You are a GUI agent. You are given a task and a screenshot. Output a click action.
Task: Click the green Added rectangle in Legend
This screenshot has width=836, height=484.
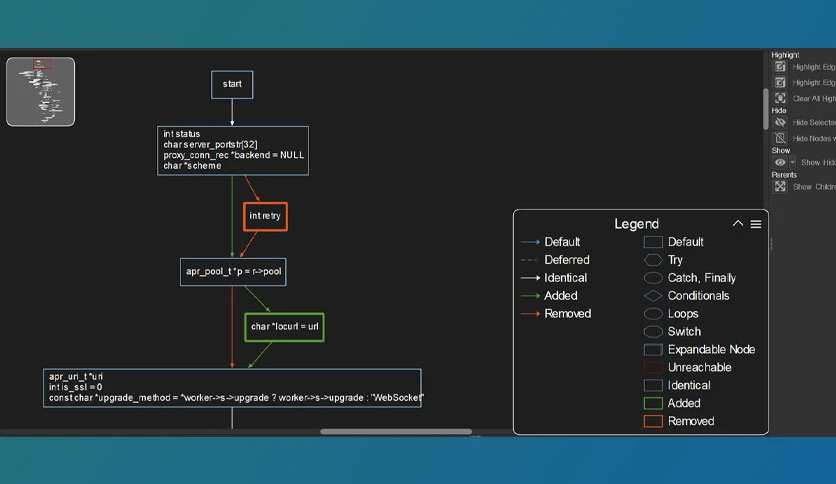(653, 404)
